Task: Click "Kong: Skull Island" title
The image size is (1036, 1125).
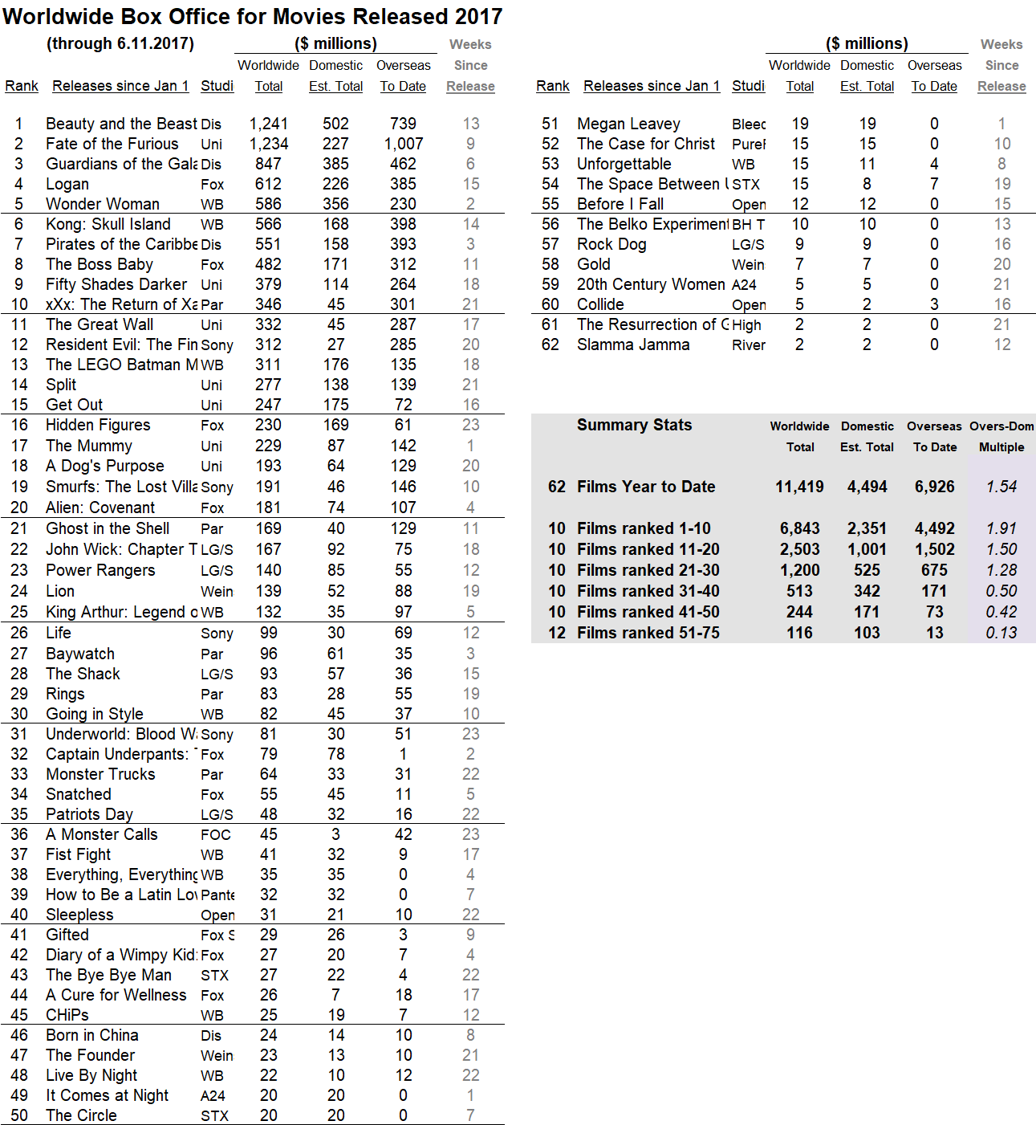Action: coord(108,224)
